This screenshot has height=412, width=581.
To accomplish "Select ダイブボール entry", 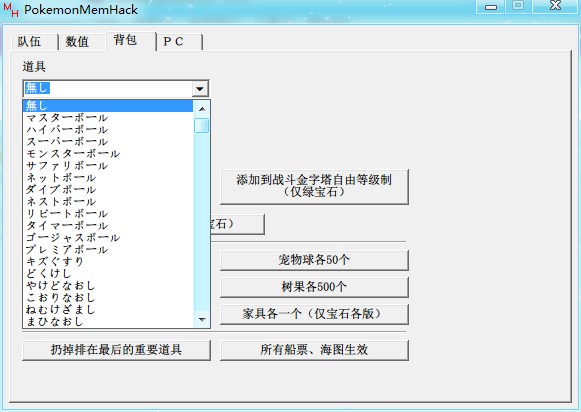I will click(x=109, y=190).
